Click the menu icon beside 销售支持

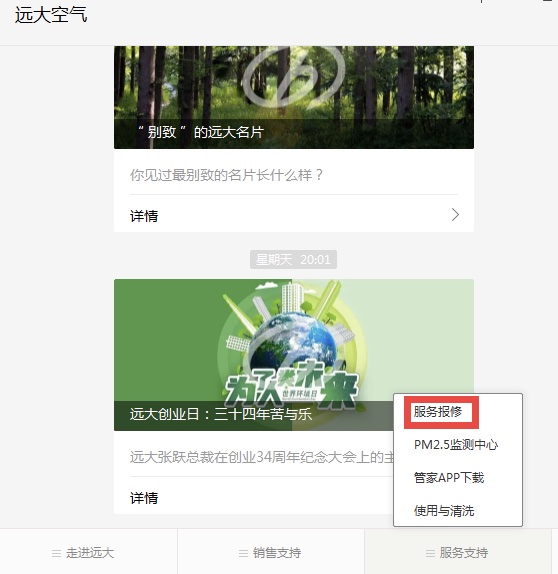243,553
